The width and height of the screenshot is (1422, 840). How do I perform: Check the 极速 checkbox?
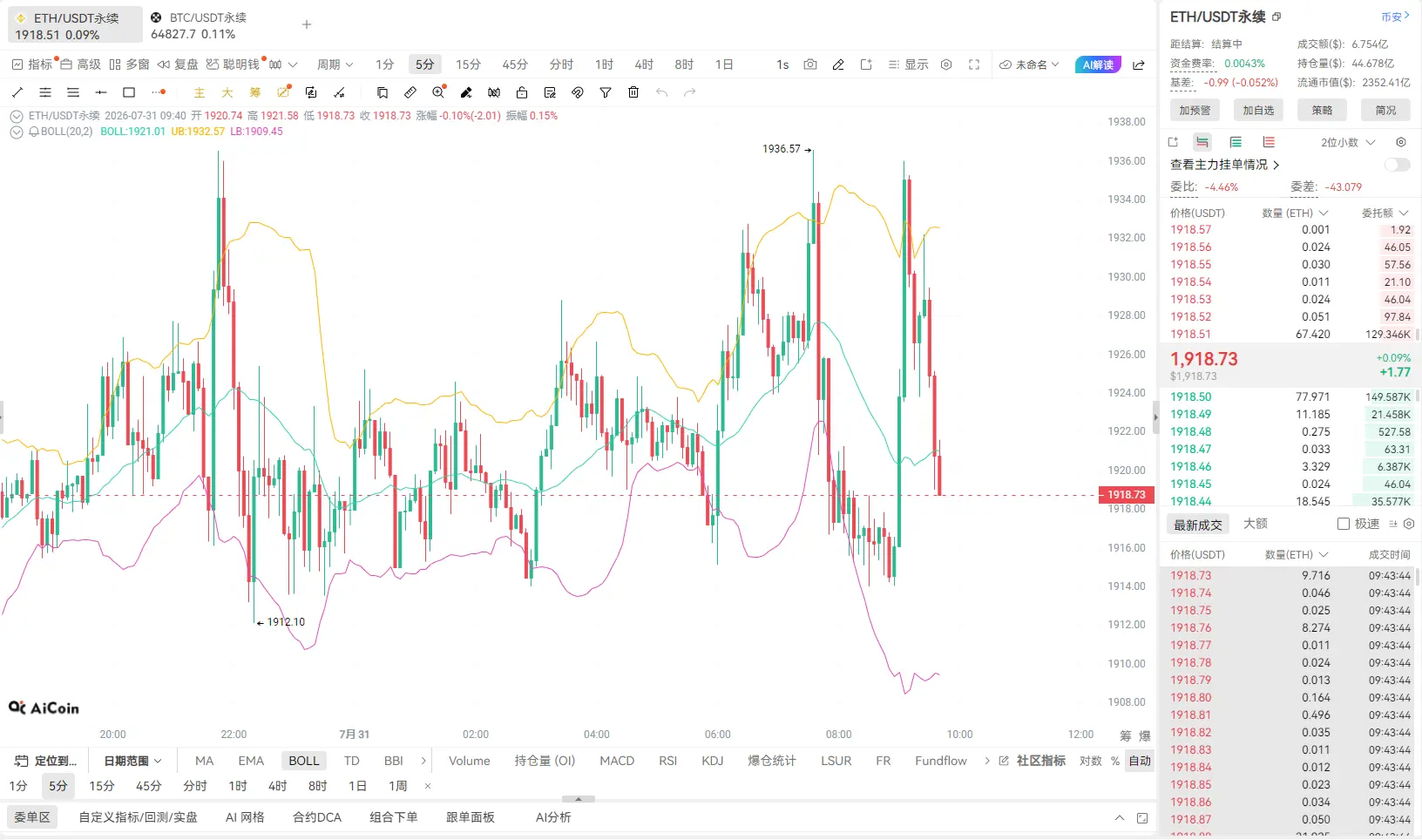[x=1344, y=524]
